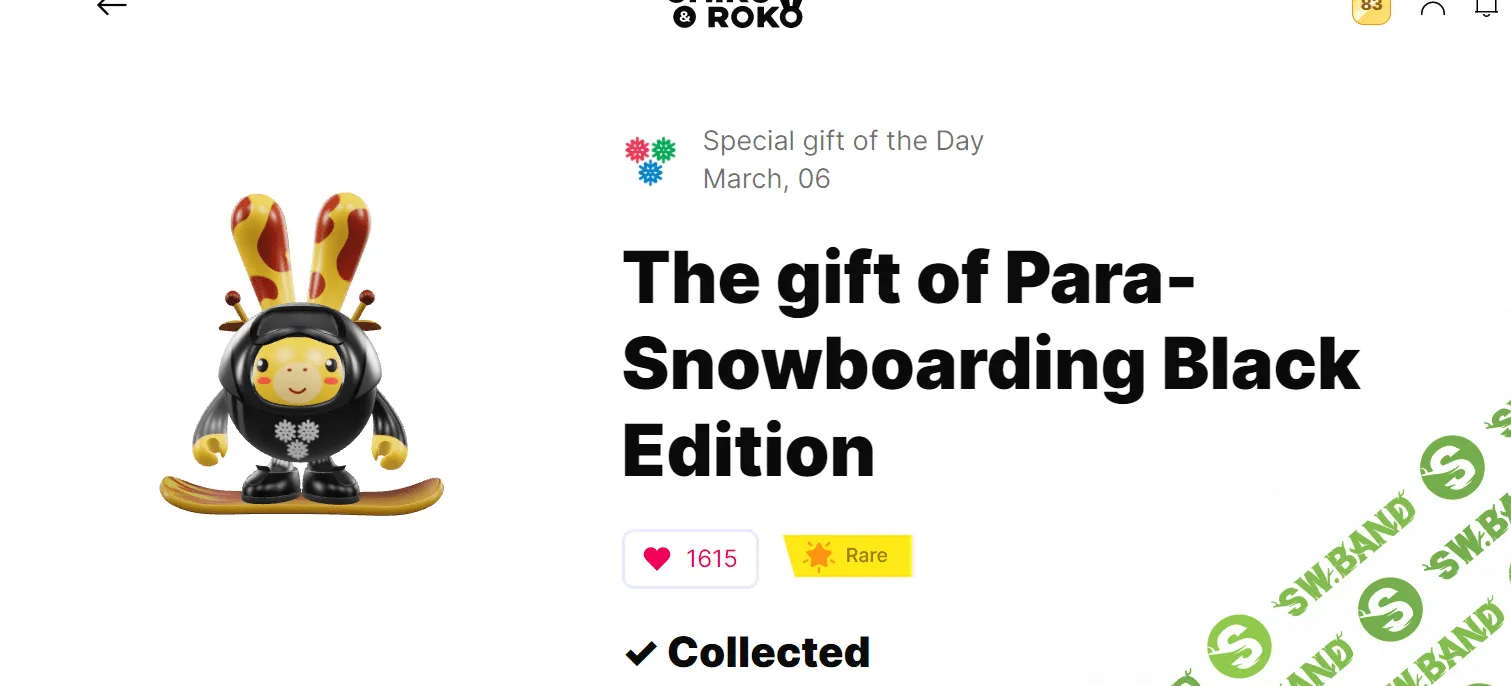Click the snowflake emblem on mascot's suit

297,438
